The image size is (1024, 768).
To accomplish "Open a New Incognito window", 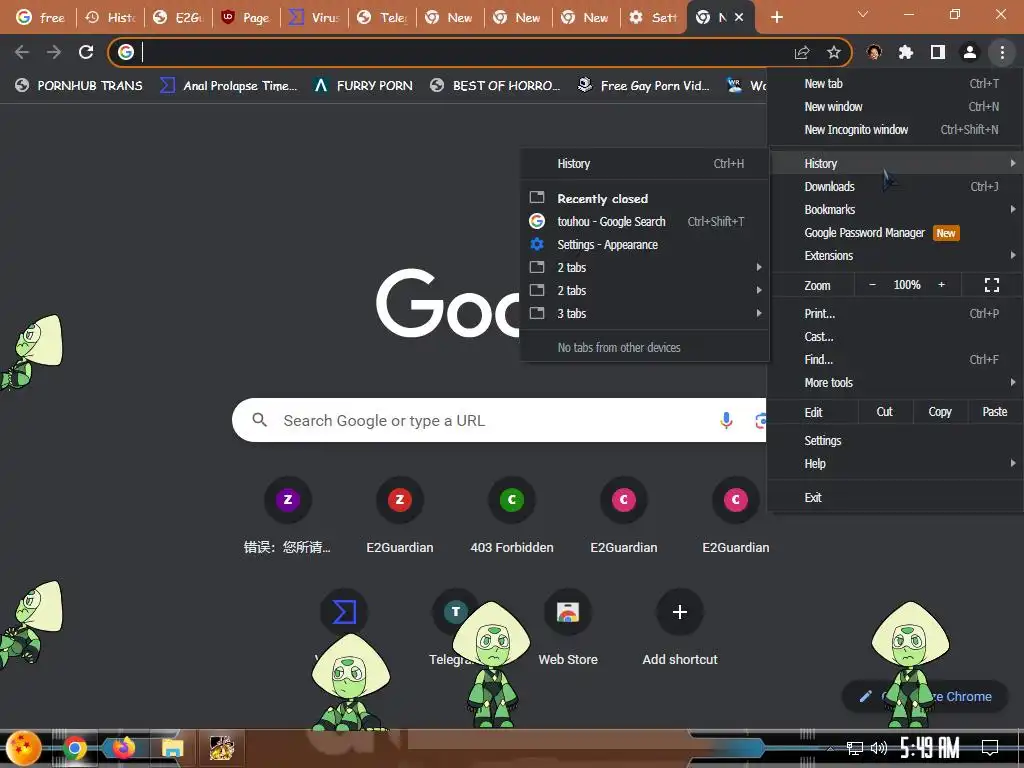I will click(895, 129).
